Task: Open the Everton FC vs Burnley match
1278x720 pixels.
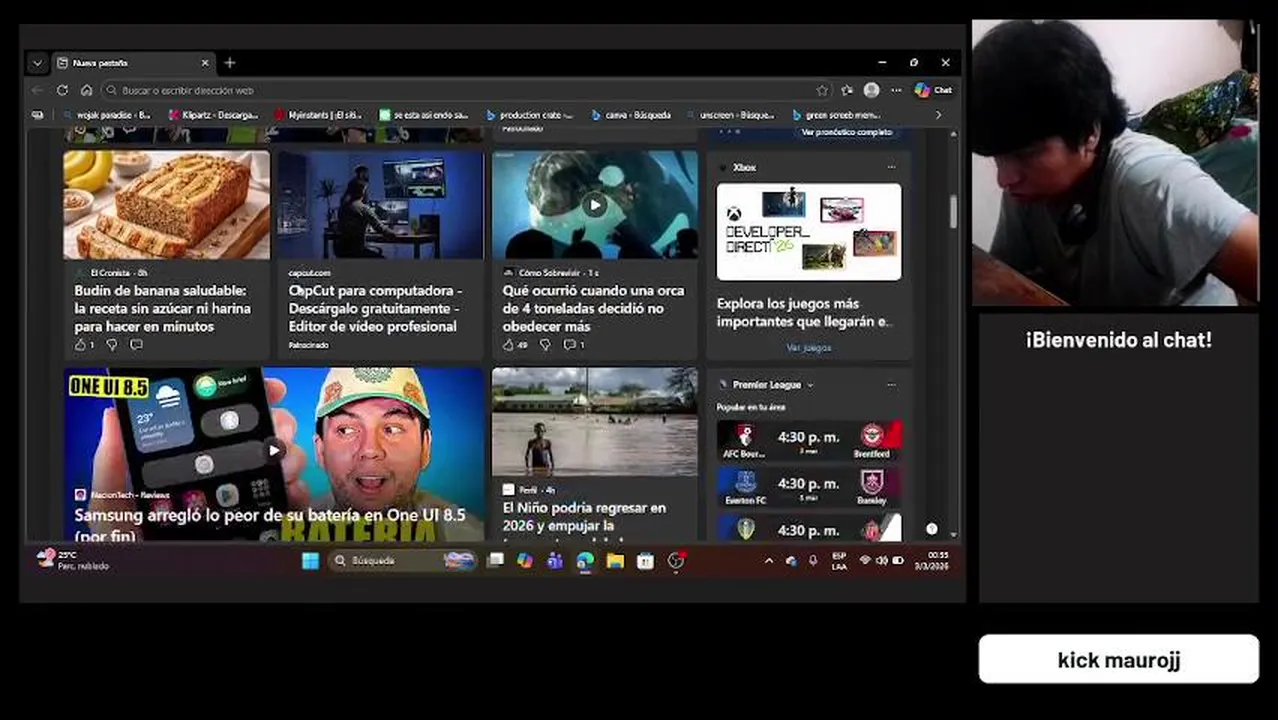Action: click(x=809, y=487)
